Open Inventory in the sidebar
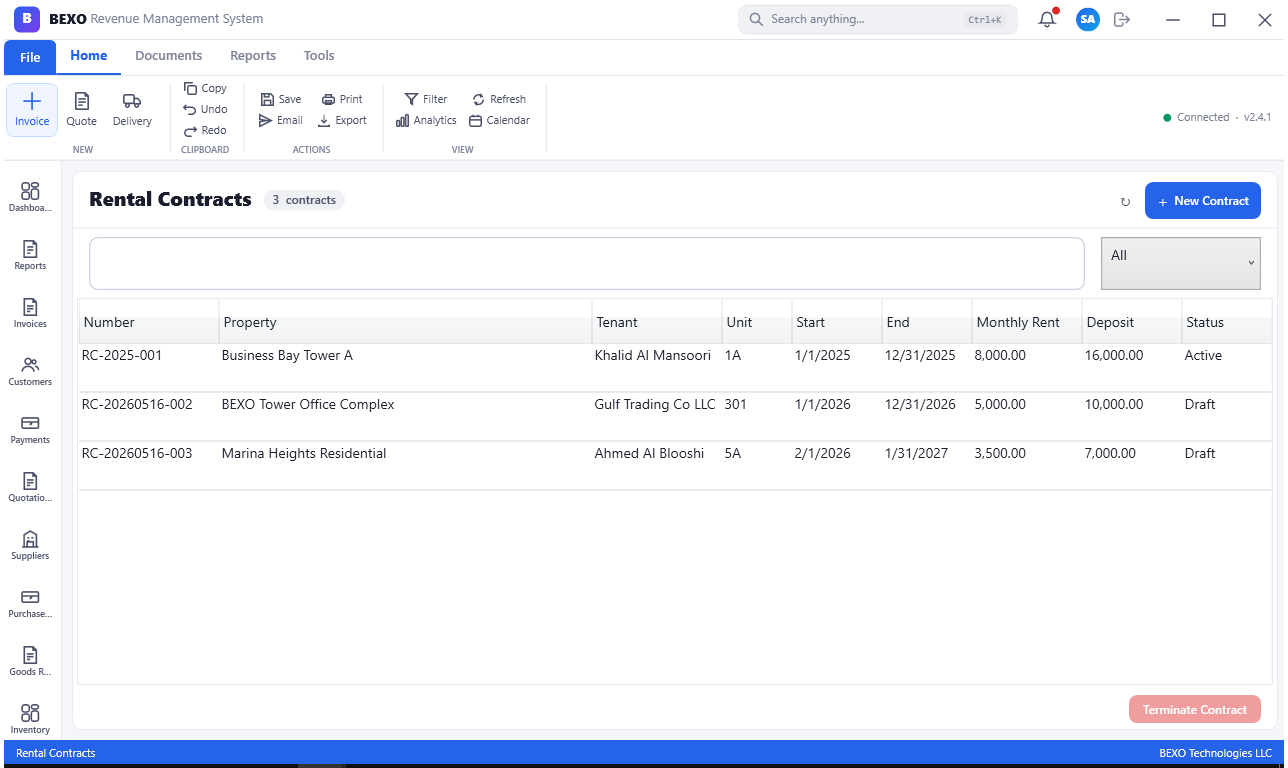Image resolution: width=1288 pixels, height=768 pixels. coord(30,719)
